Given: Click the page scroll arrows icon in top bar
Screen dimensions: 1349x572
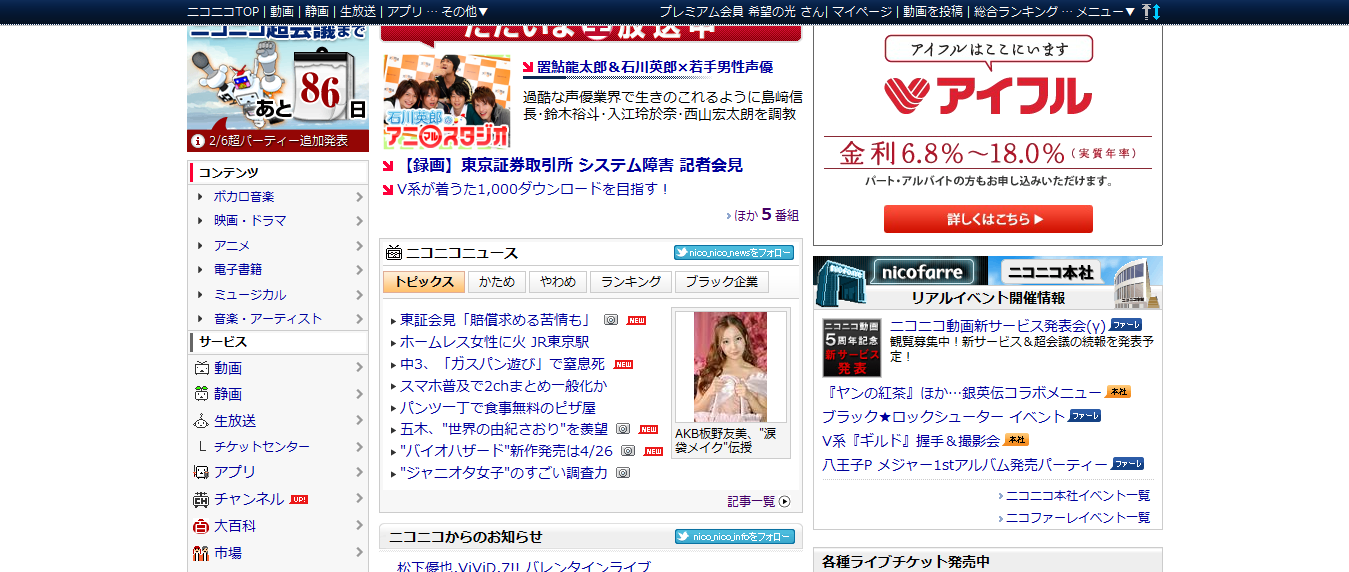Looking at the screenshot, I should 1151,11.
